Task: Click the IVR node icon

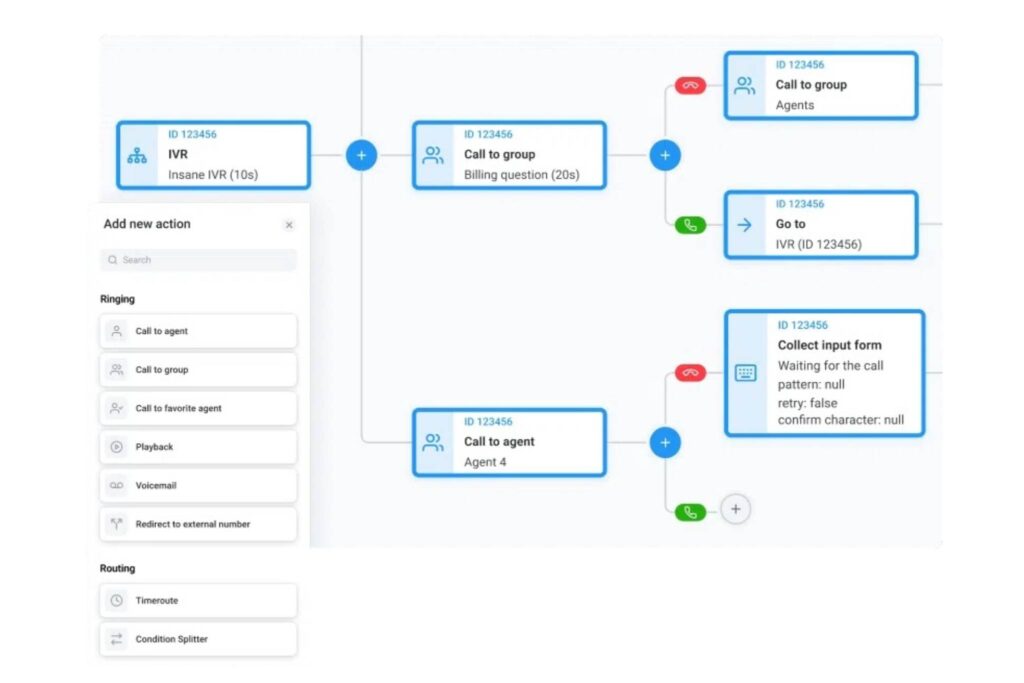Action: tap(136, 155)
